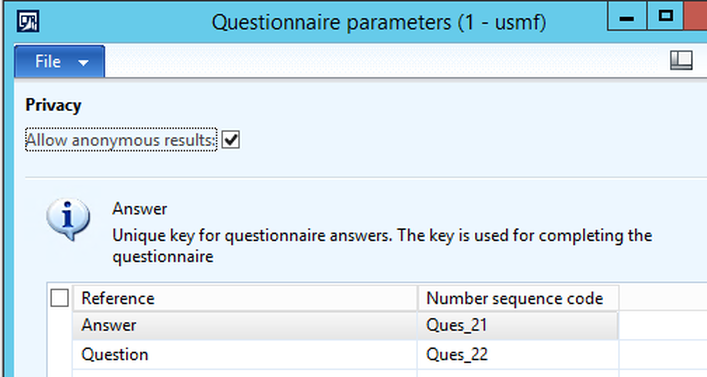Click the blue information bubble icon
This screenshot has height=377, width=707.
(x=68, y=219)
